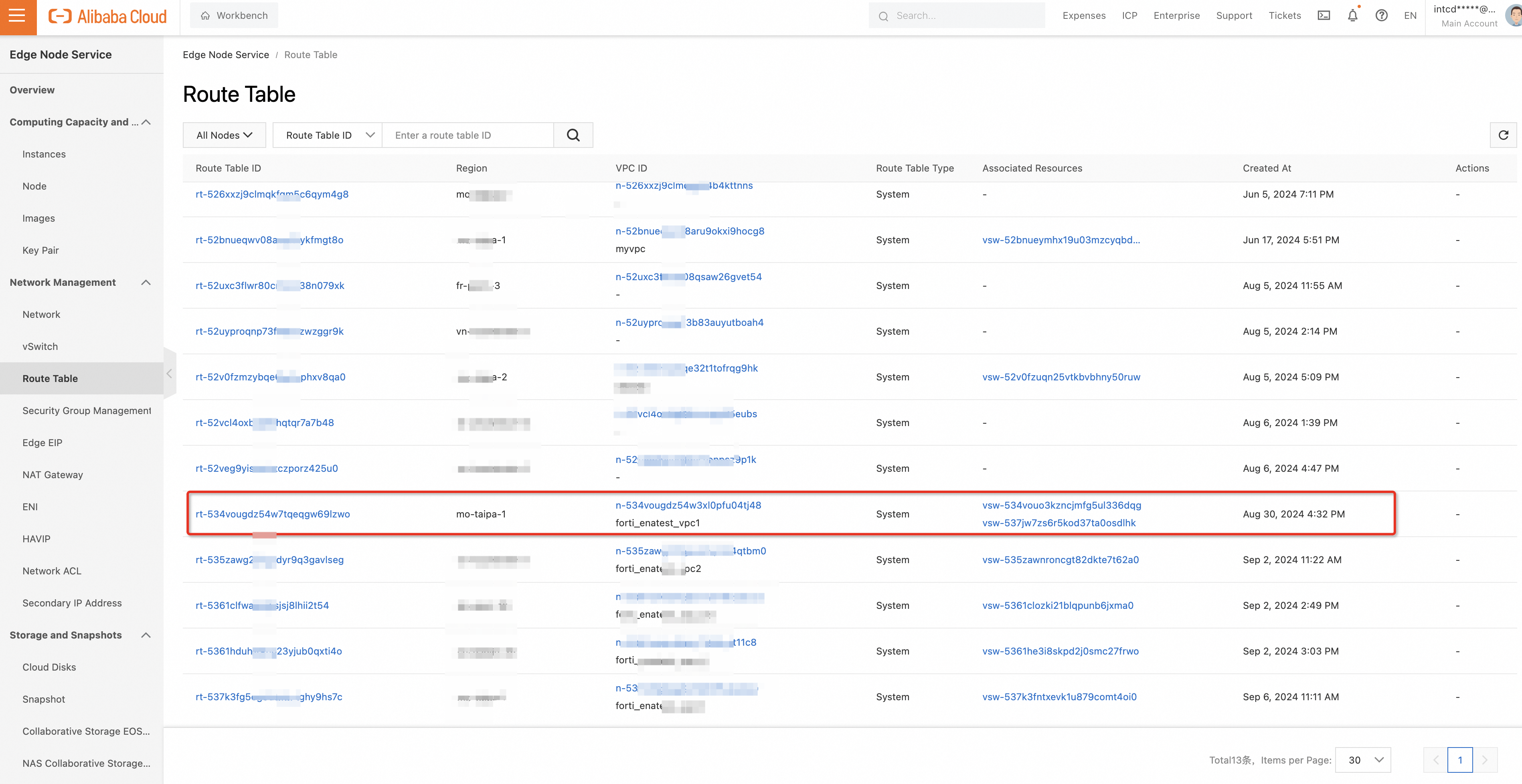Open the Route Table ID filter dropdown
Image resolution: width=1522 pixels, height=784 pixels.
click(x=327, y=135)
